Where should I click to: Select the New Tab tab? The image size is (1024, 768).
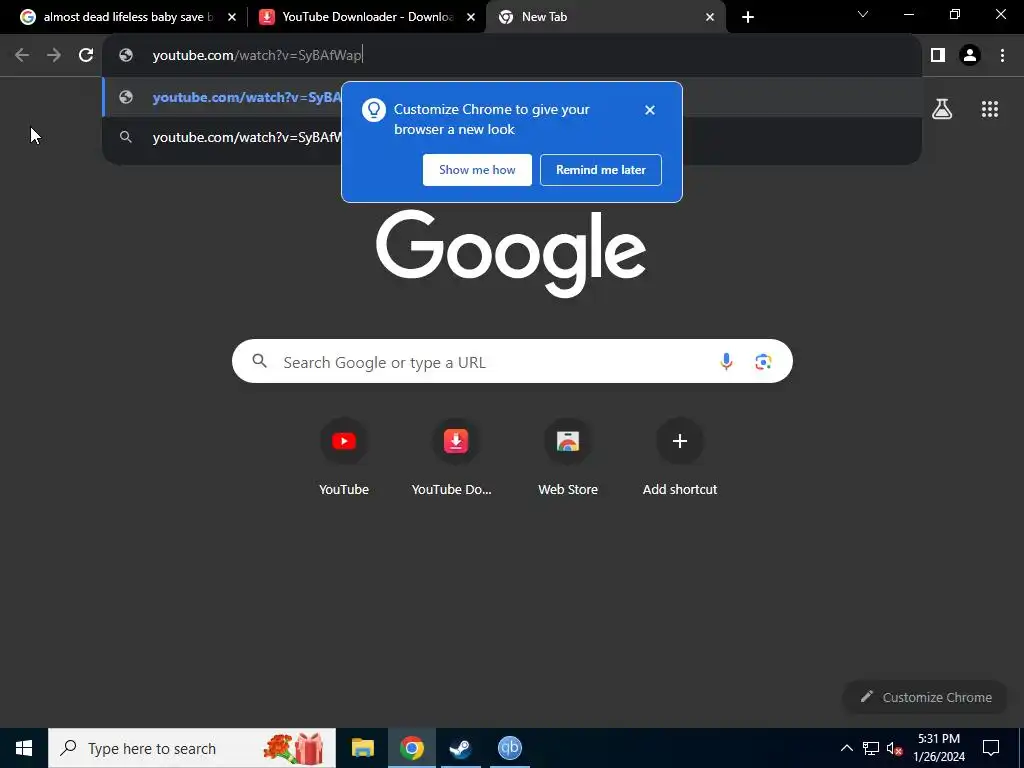(605, 17)
